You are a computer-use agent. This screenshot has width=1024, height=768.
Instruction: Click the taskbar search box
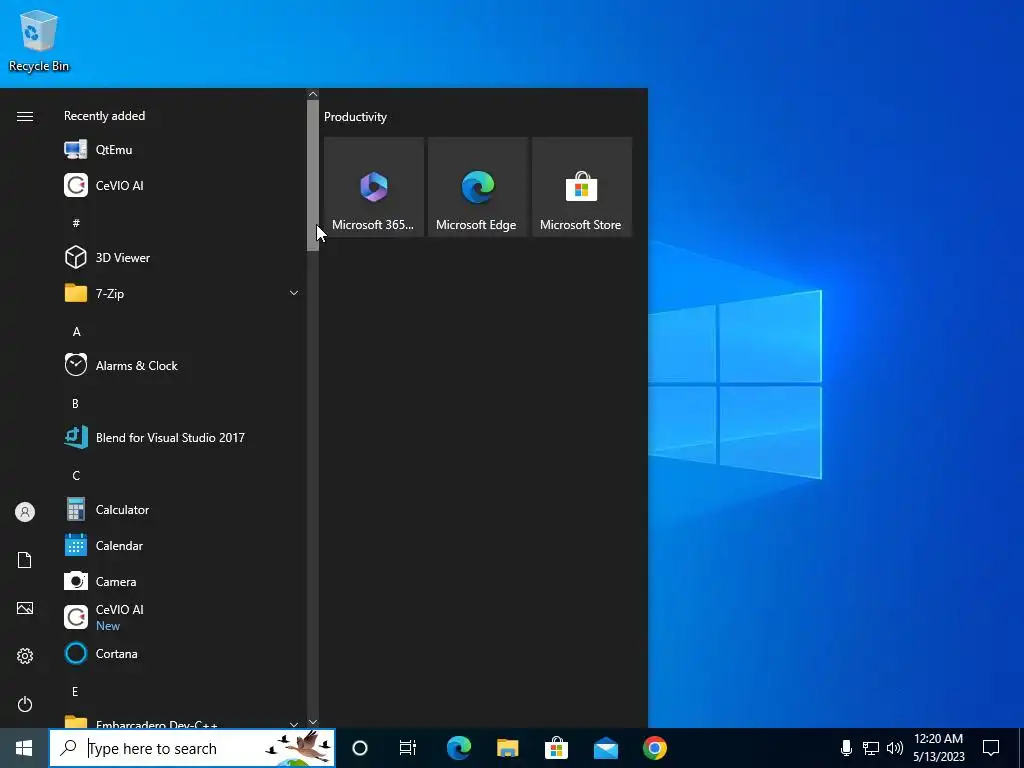[192, 748]
